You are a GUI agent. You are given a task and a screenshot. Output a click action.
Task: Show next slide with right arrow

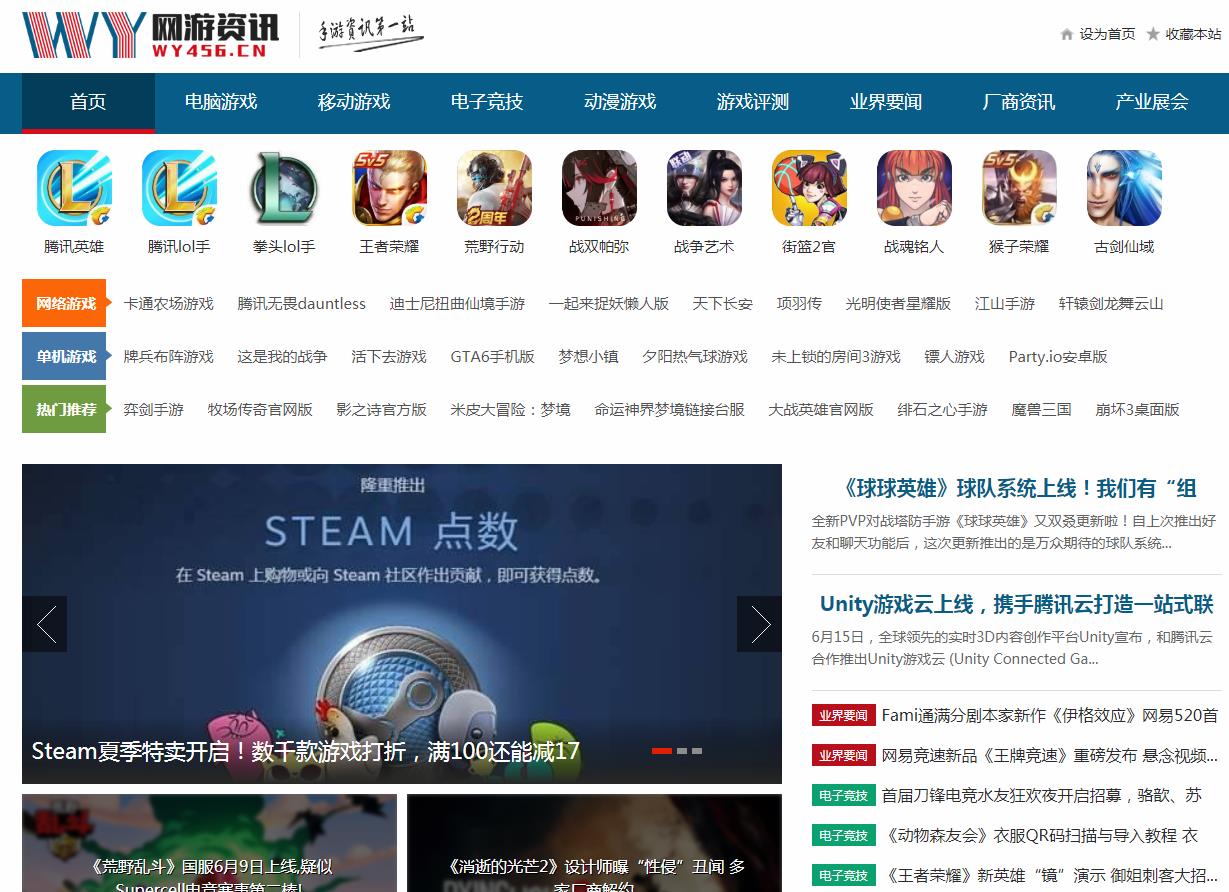click(759, 624)
